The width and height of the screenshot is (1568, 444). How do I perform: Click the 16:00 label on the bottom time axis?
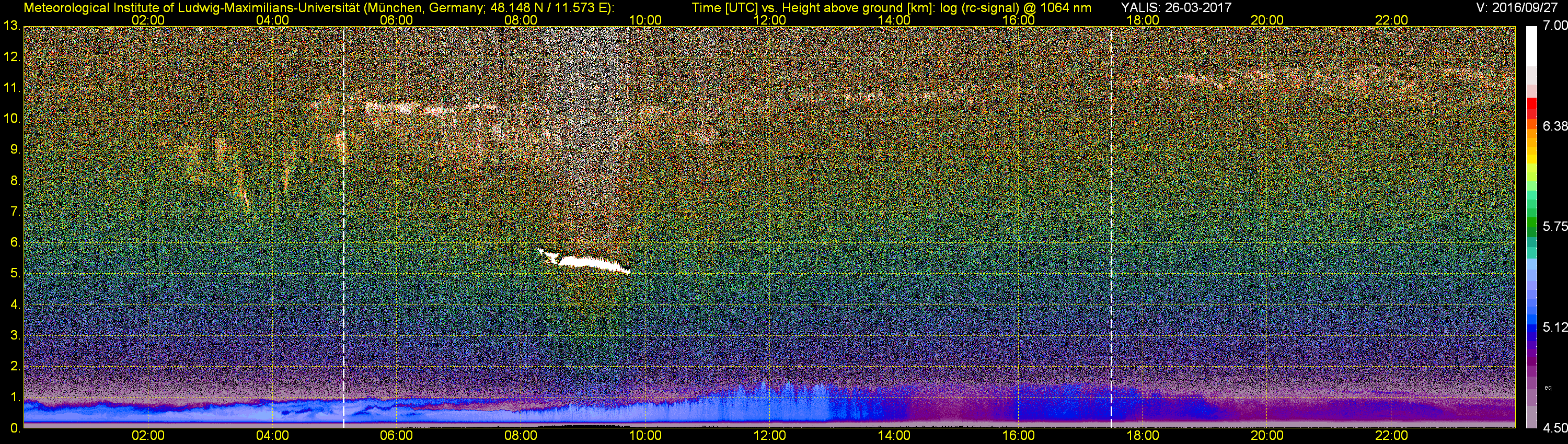coord(1018,436)
